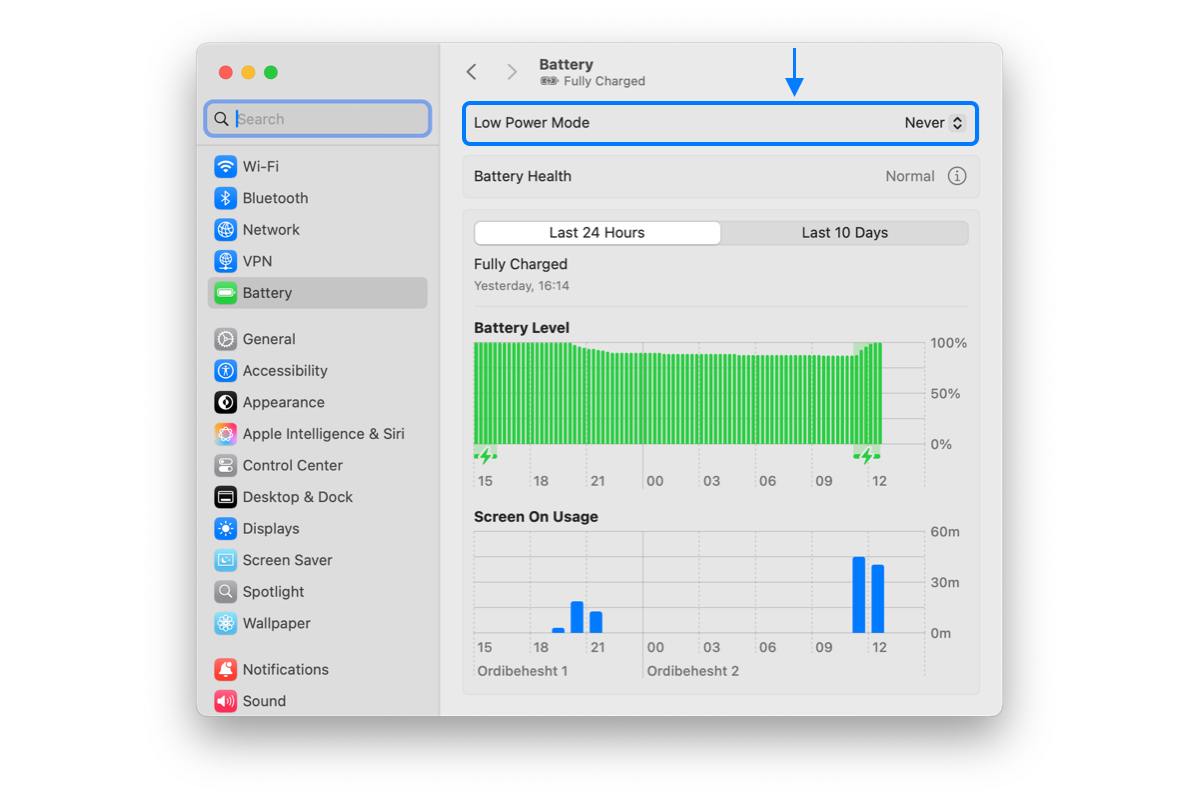The height and width of the screenshot is (800, 1200).
Task: Click the Ordibehesht 2 date label
Action: click(693, 671)
